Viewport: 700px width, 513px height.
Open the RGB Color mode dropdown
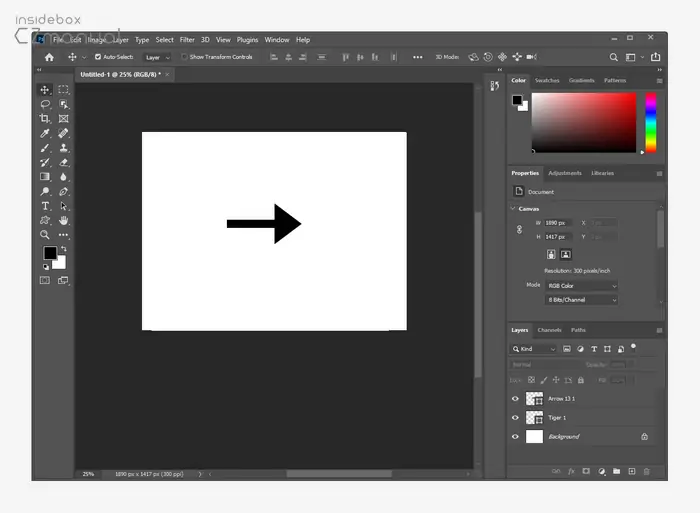tap(582, 285)
